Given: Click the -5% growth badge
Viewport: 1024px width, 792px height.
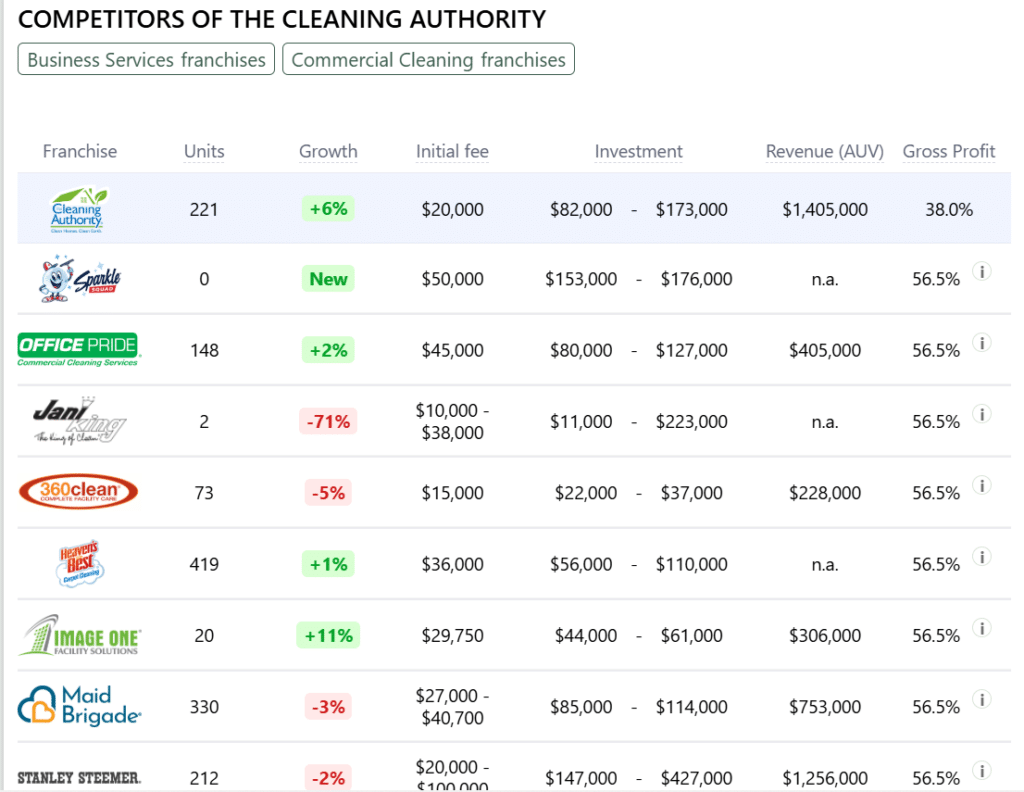Looking at the screenshot, I should tap(328, 492).
